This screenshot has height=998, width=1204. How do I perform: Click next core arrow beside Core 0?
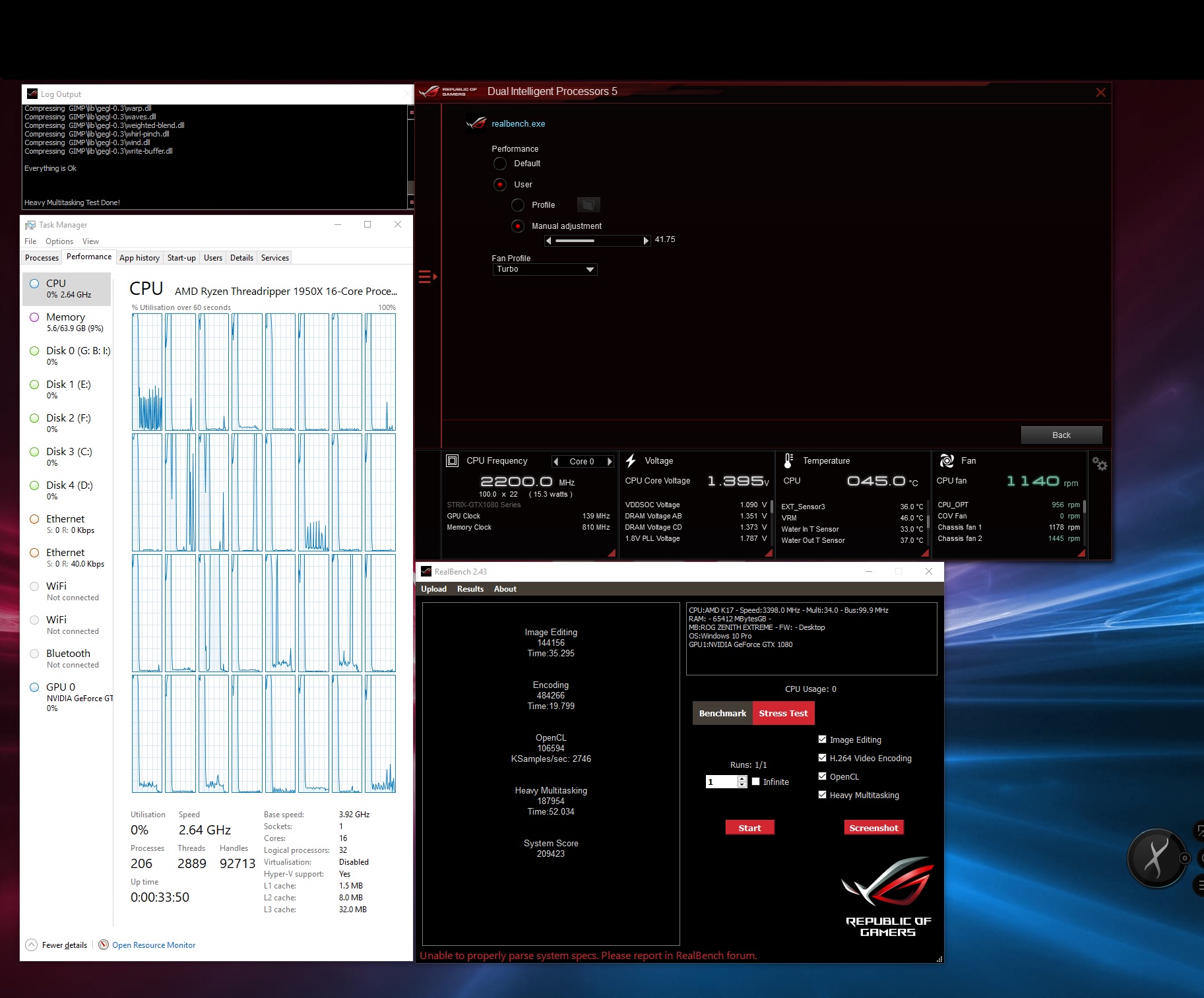click(610, 462)
